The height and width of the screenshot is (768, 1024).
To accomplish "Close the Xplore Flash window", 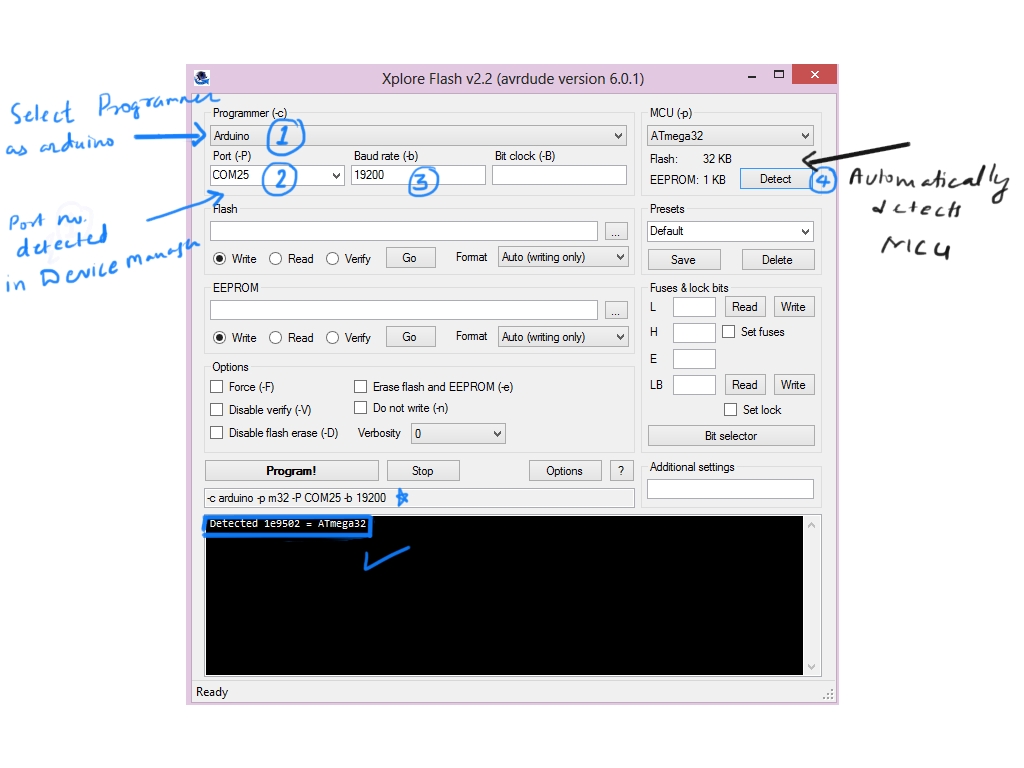I will pyautogui.click(x=814, y=74).
